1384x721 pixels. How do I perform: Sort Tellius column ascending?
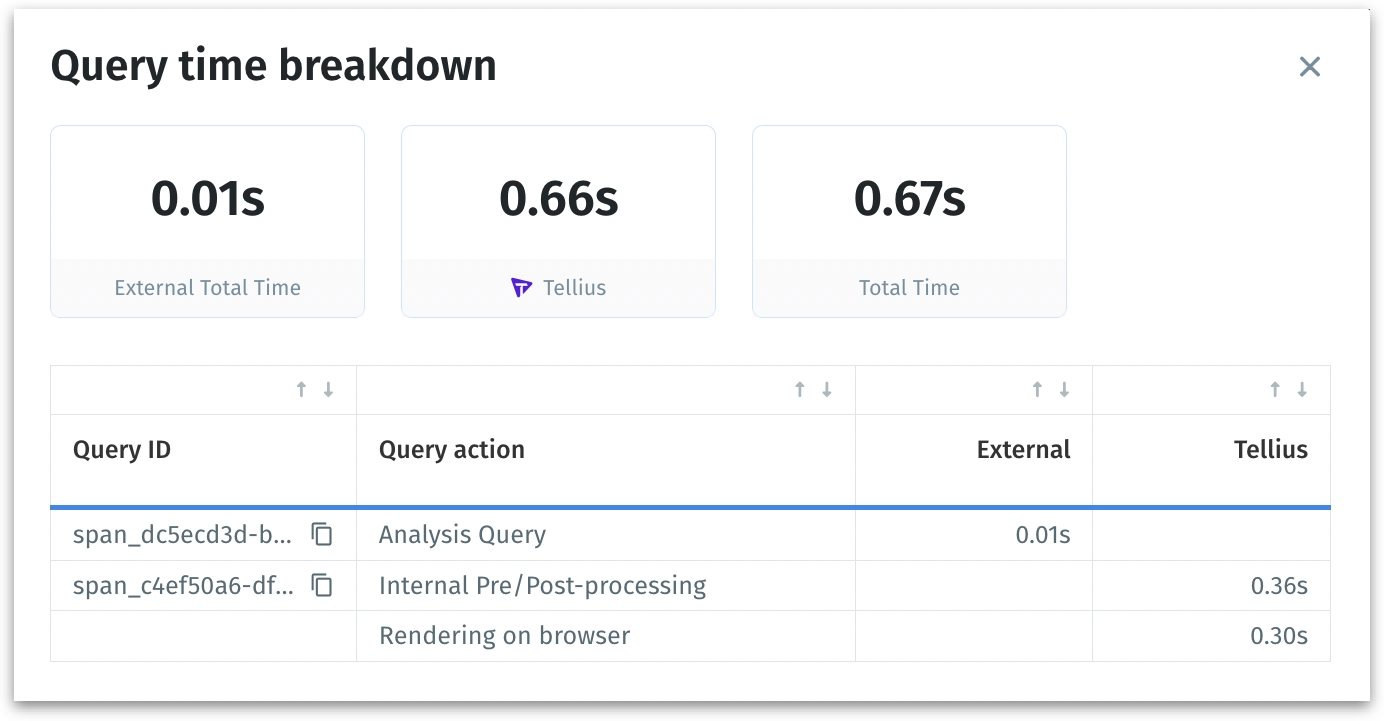1275,390
